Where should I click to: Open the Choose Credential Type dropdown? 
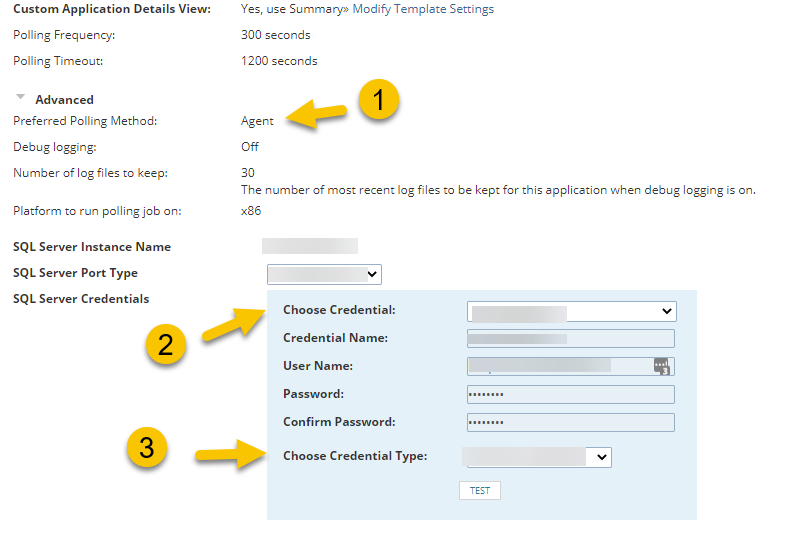pos(537,457)
